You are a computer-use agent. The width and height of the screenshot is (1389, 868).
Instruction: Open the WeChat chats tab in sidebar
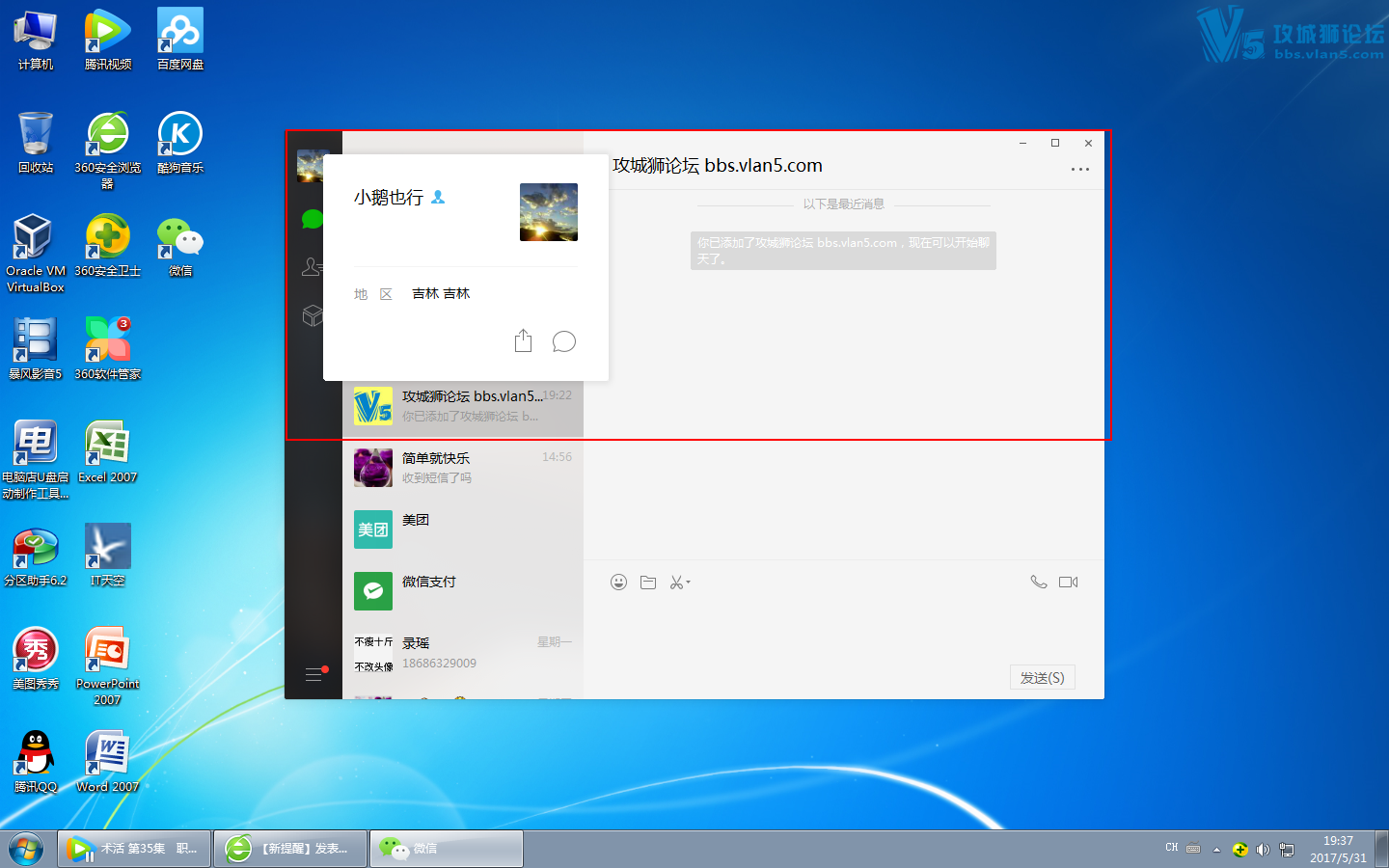click(312, 220)
